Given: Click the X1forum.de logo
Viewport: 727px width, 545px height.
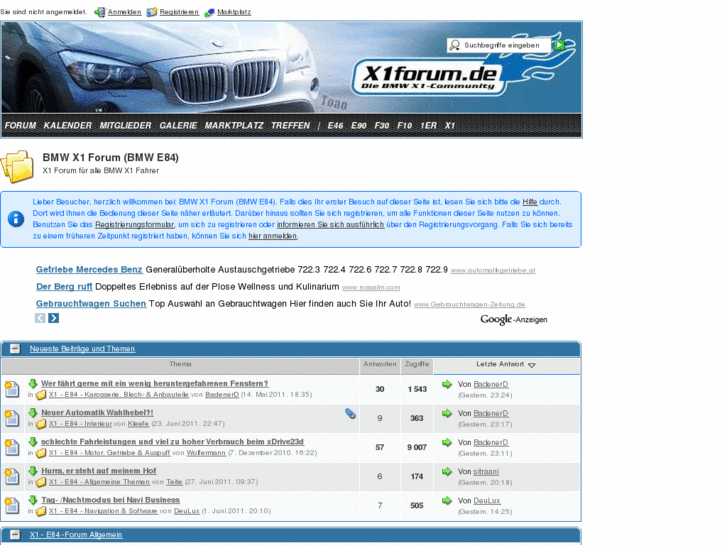Looking at the screenshot, I should (x=429, y=77).
